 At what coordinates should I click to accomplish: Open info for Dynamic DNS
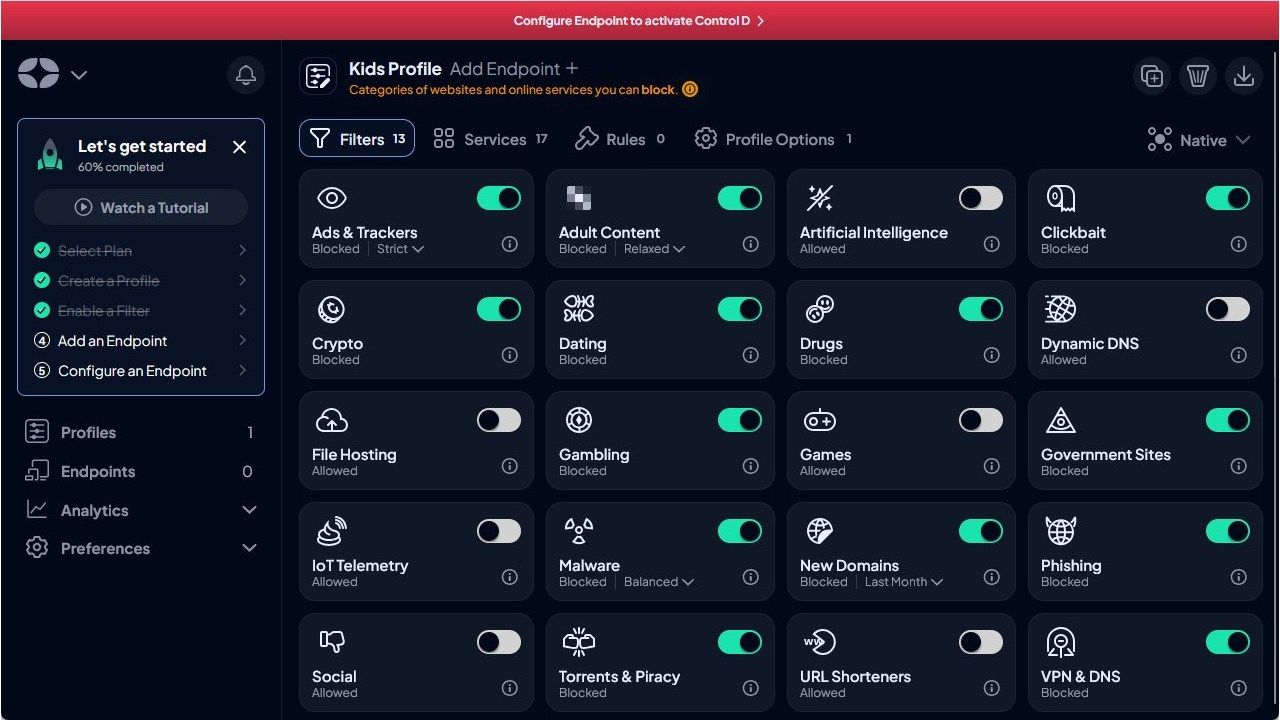(x=1239, y=355)
